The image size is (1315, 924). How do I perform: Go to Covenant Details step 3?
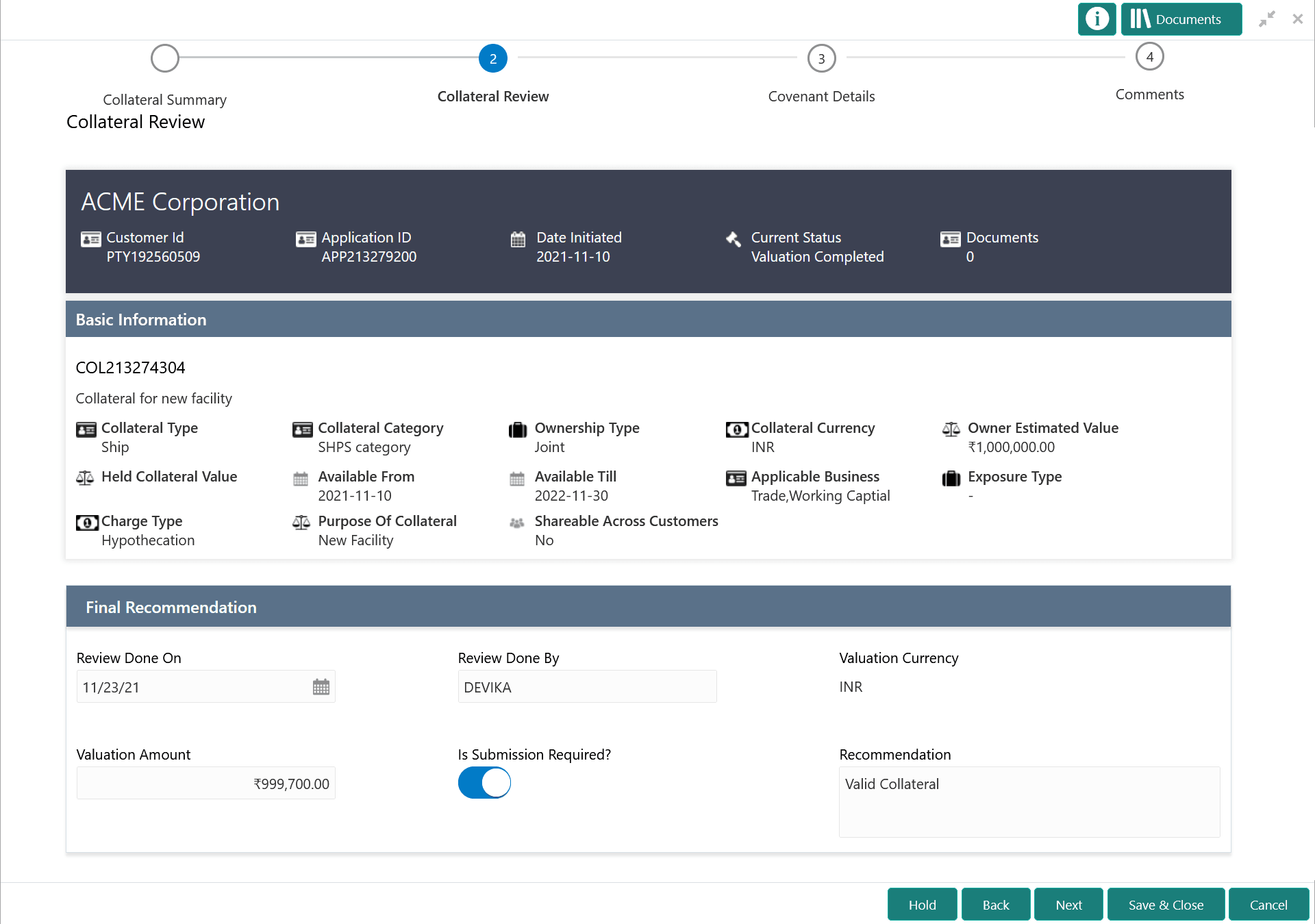pos(821,58)
